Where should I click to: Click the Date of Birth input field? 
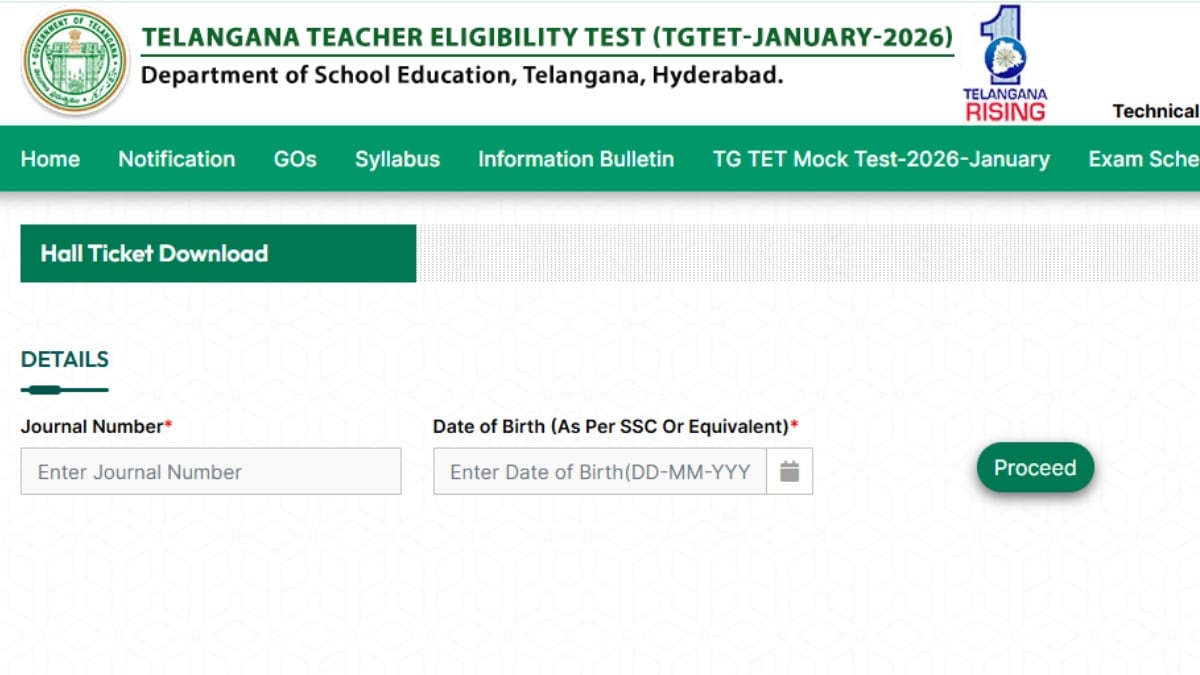tap(600, 471)
